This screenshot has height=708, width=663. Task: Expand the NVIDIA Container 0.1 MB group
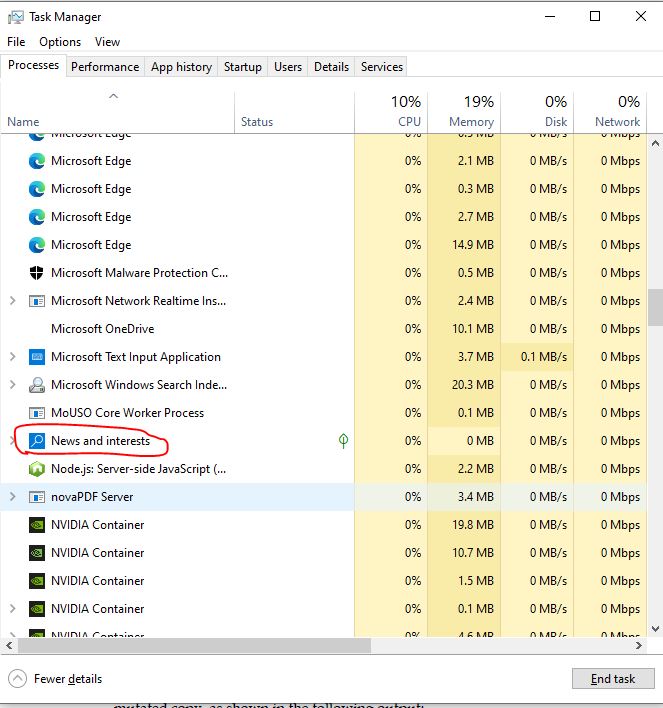[x=13, y=609]
